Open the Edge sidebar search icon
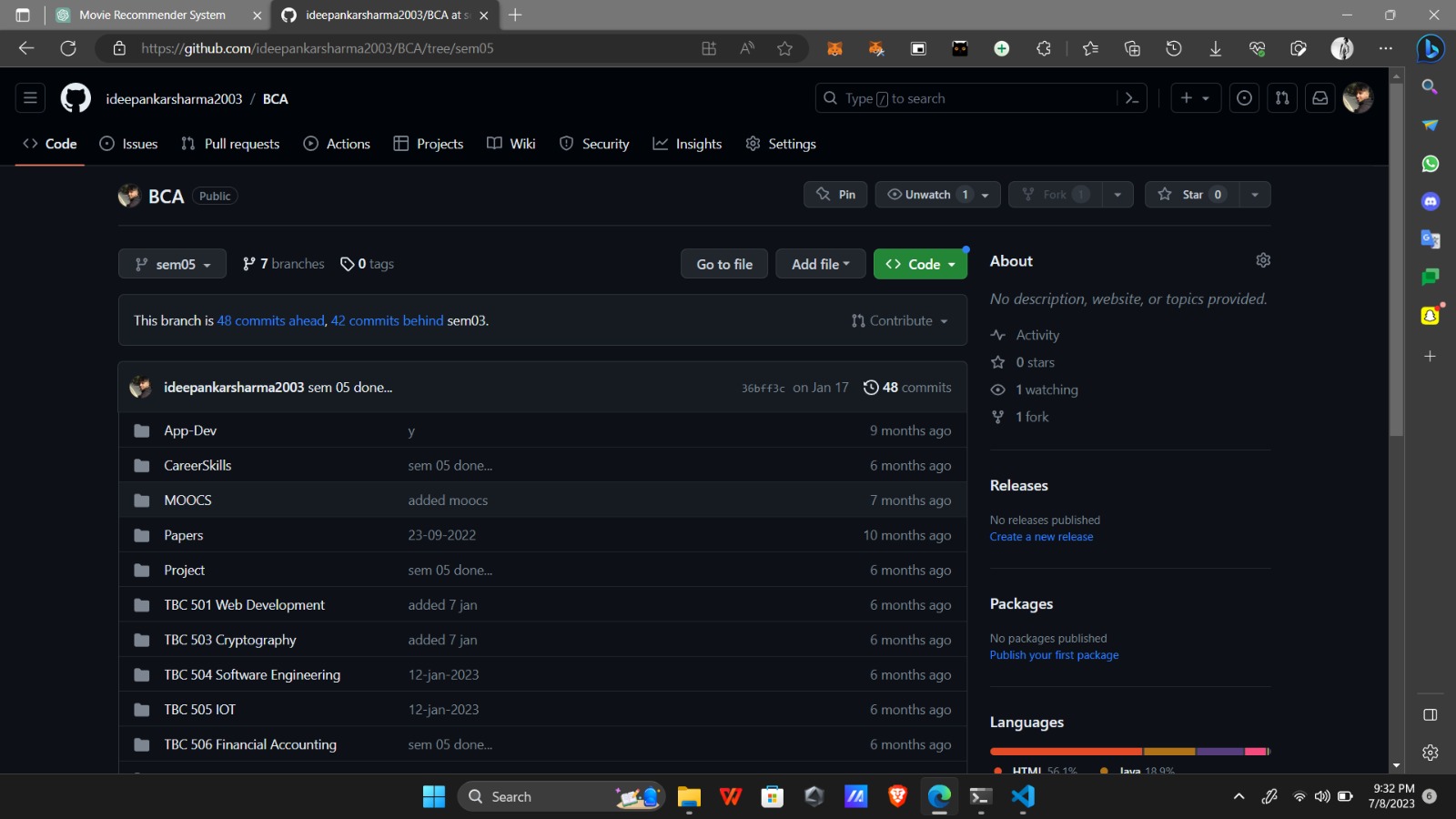 pyautogui.click(x=1431, y=86)
